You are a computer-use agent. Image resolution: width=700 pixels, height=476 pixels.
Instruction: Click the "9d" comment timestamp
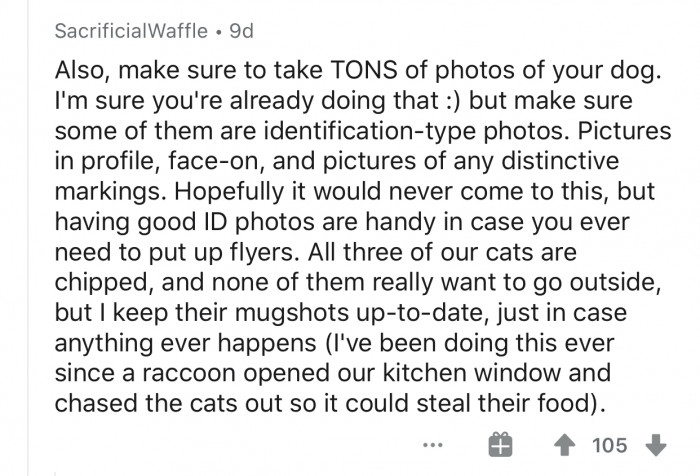[x=241, y=31]
